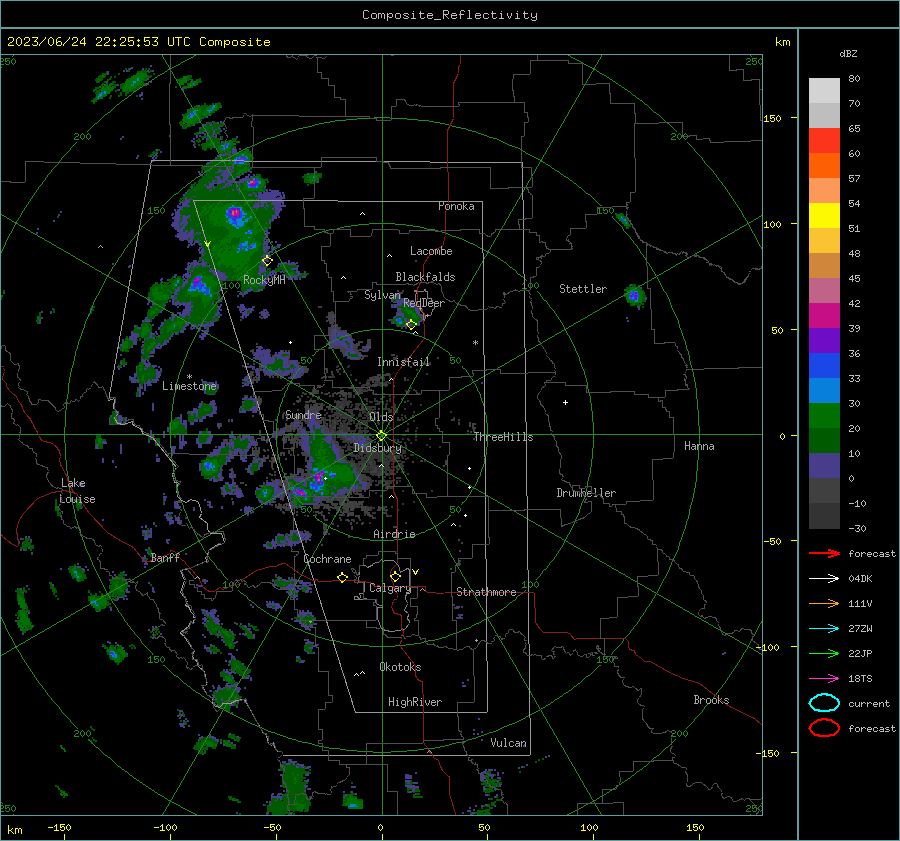This screenshot has width=900, height=841.
Task: Click the yellow diamond marker beside RockyMH
Action: tap(267, 261)
